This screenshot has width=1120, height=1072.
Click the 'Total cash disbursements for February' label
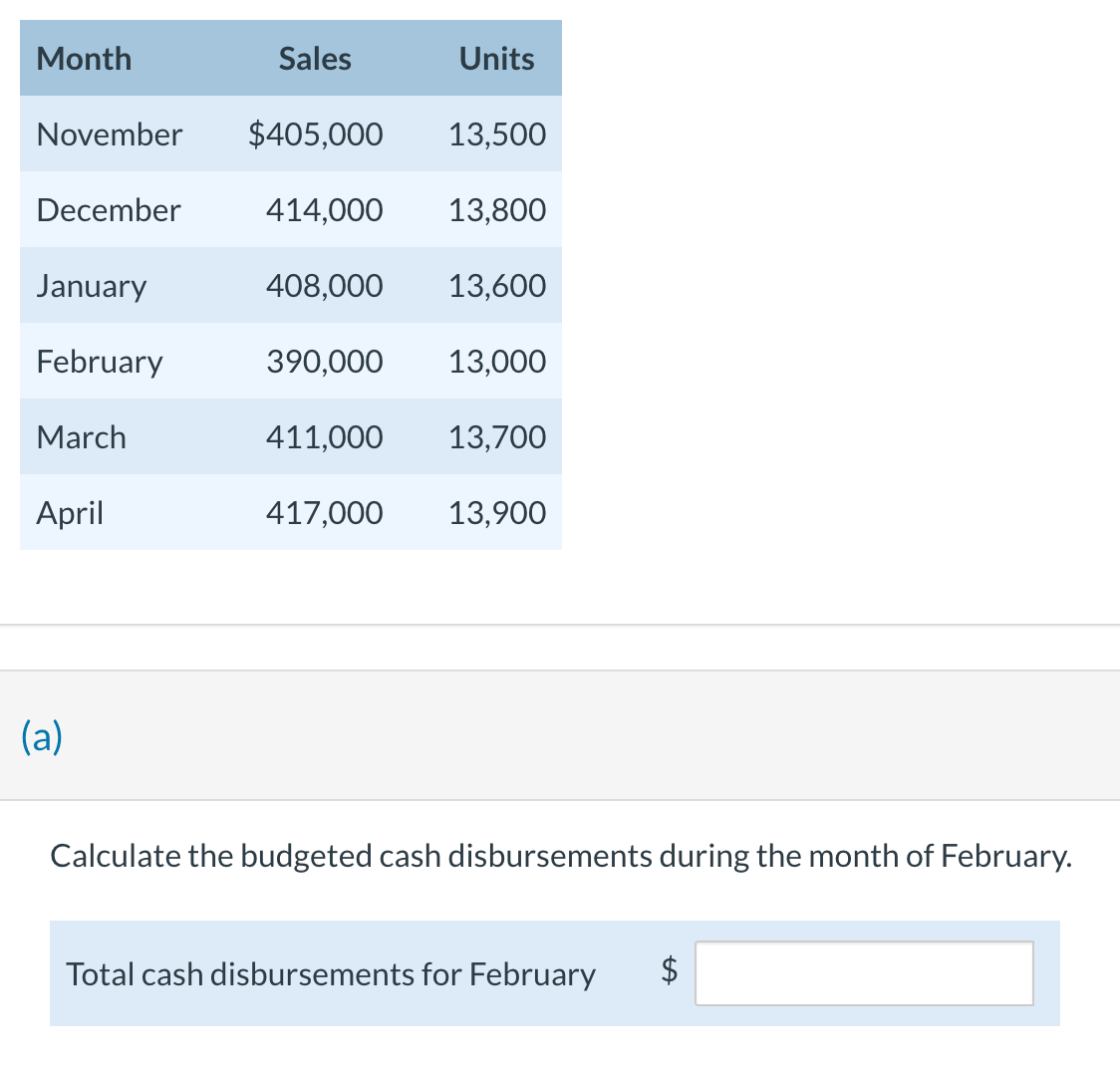click(331, 975)
